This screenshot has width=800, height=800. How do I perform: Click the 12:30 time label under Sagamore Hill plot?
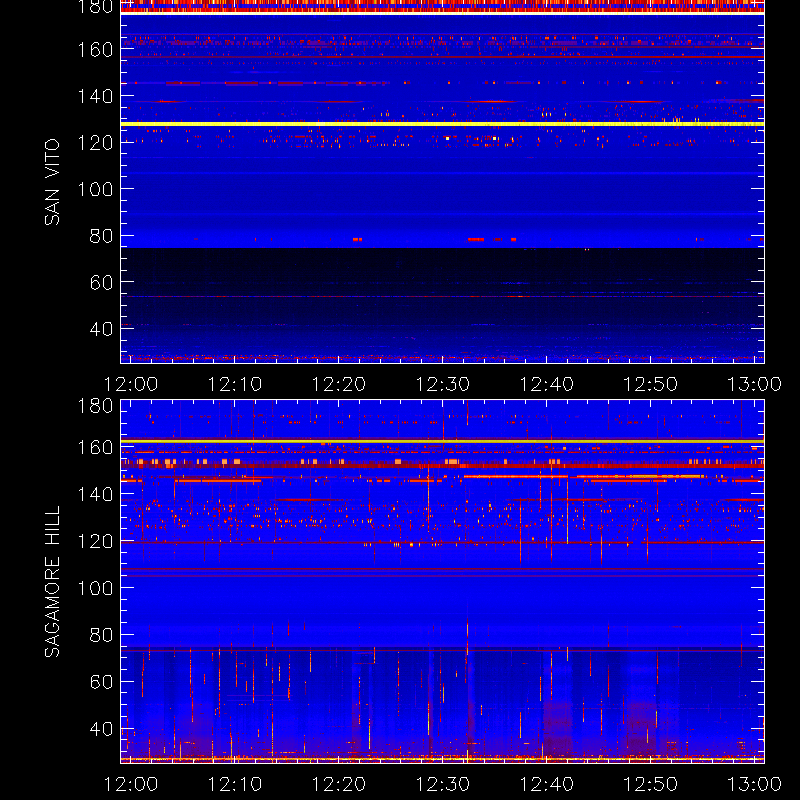coord(443,784)
